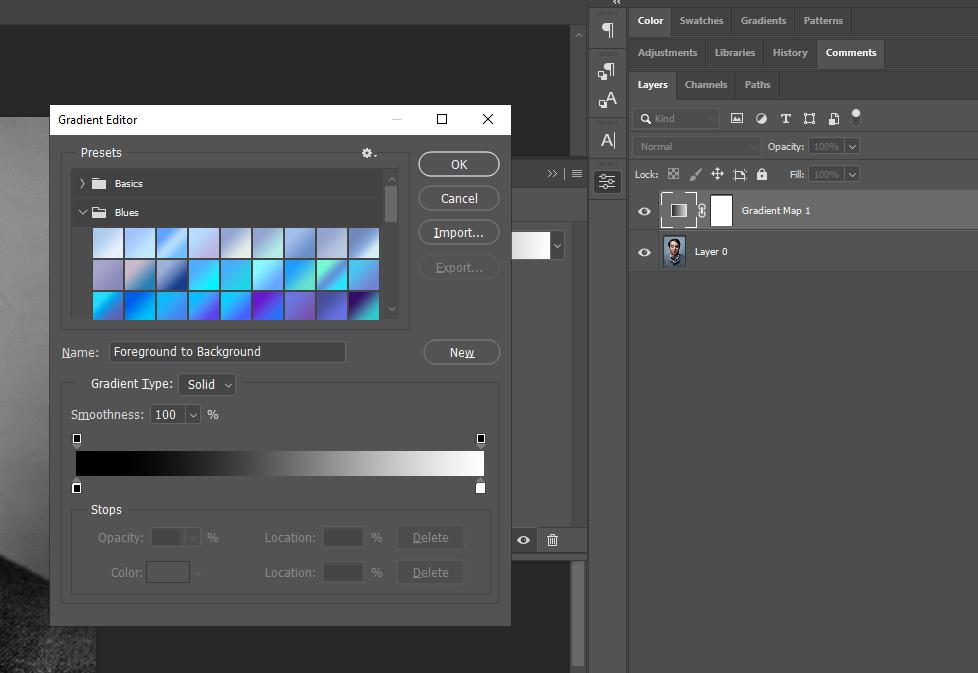
Task: Click the adjustment layers filter icon
Action: point(761,118)
